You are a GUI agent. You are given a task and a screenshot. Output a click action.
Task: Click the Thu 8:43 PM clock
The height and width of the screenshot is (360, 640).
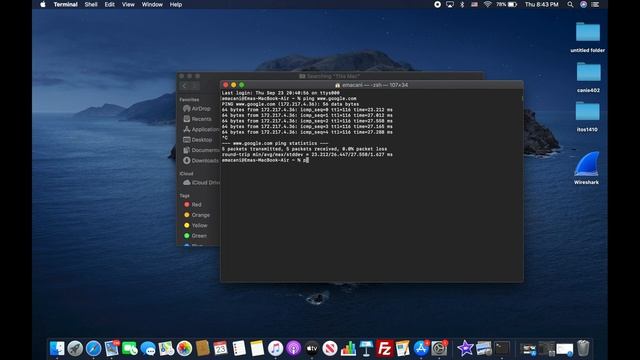541,4
